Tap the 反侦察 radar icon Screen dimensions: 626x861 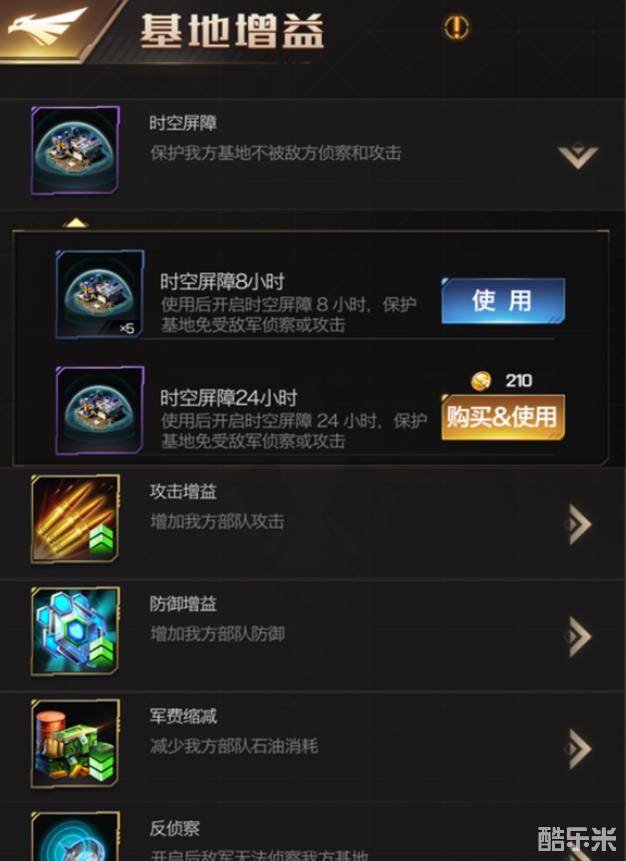click(75, 836)
